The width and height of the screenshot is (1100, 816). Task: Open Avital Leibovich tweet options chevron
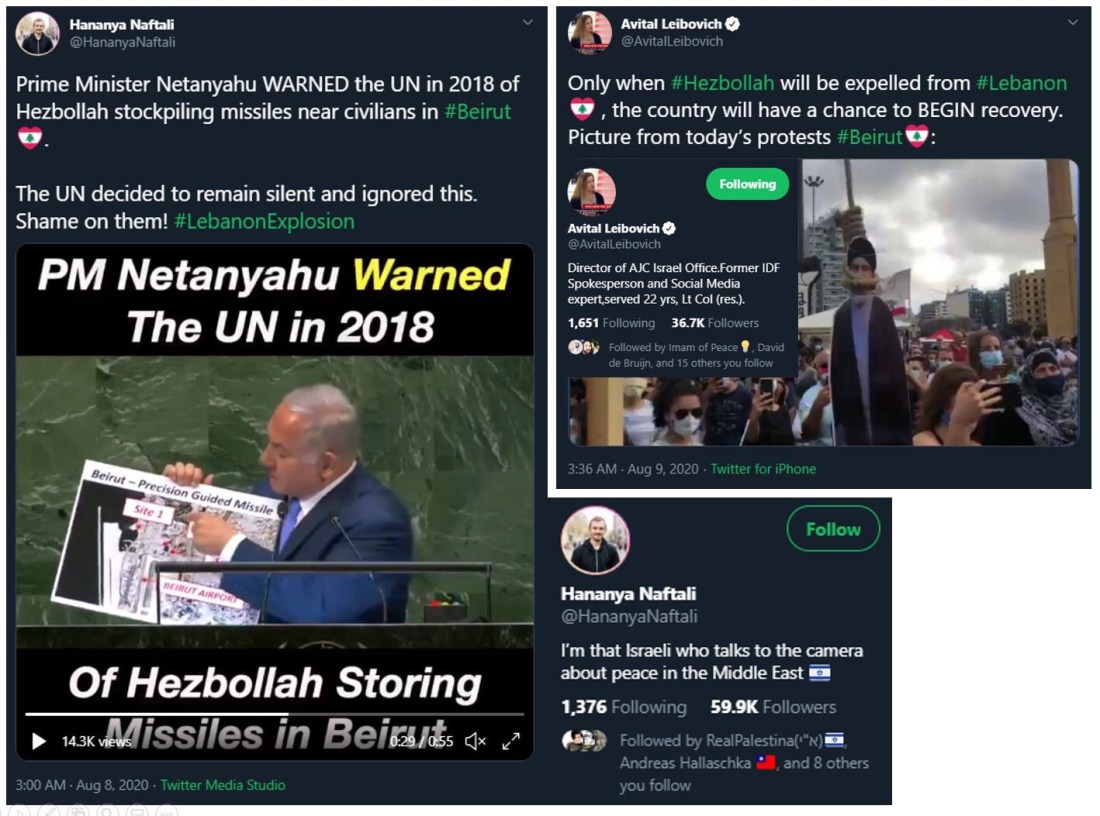click(1073, 22)
